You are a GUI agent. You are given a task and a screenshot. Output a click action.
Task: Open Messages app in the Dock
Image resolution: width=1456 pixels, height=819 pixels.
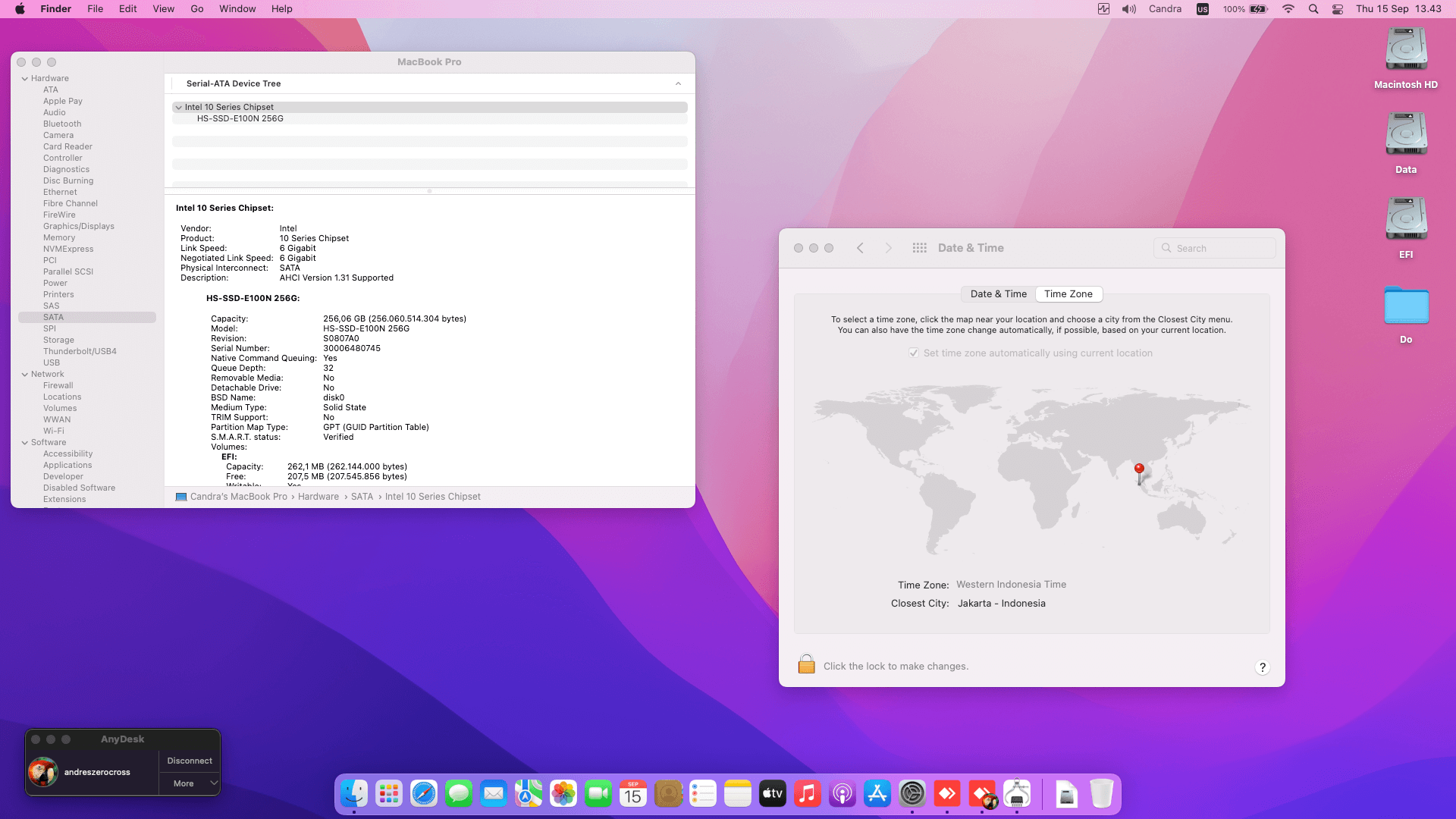(459, 793)
